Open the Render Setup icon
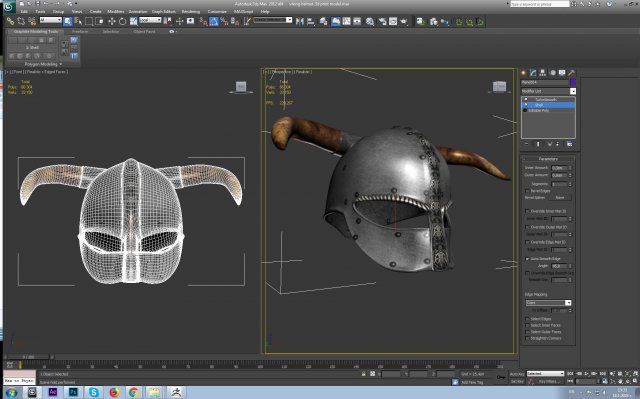 point(382,21)
